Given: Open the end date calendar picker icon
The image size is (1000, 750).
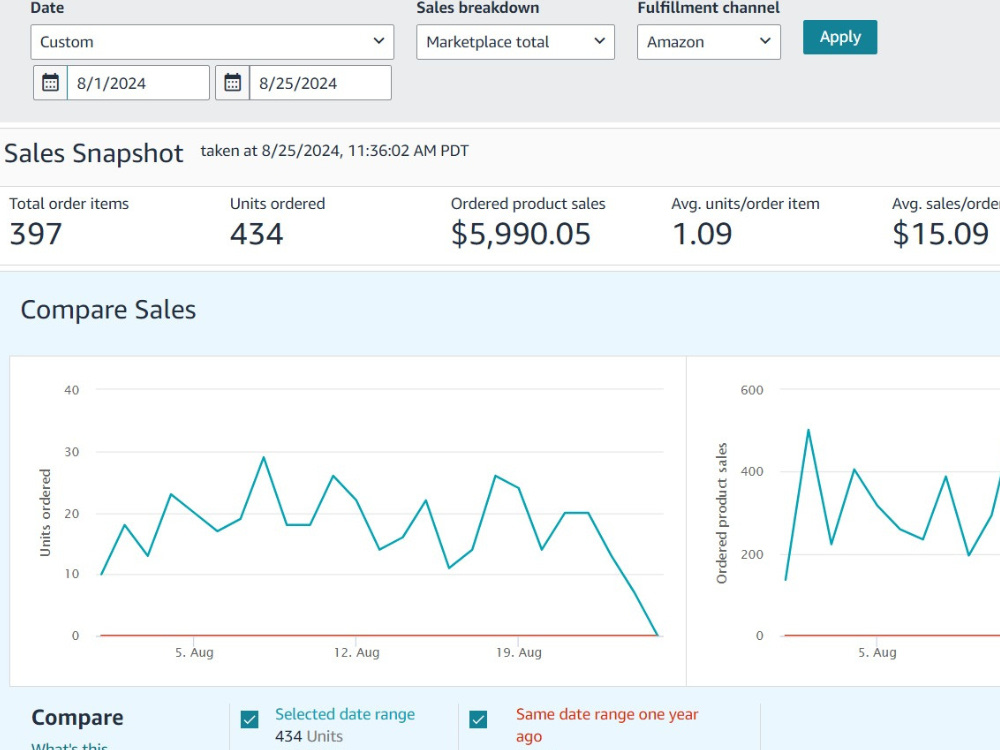Looking at the screenshot, I should (233, 83).
